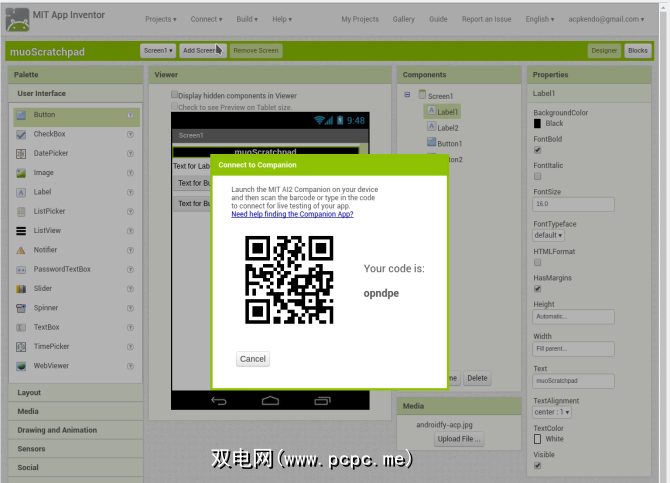This screenshot has height=483, width=670.
Task: Expand the Drawing and Animation section
Action: pyautogui.click(x=76, y=430)
